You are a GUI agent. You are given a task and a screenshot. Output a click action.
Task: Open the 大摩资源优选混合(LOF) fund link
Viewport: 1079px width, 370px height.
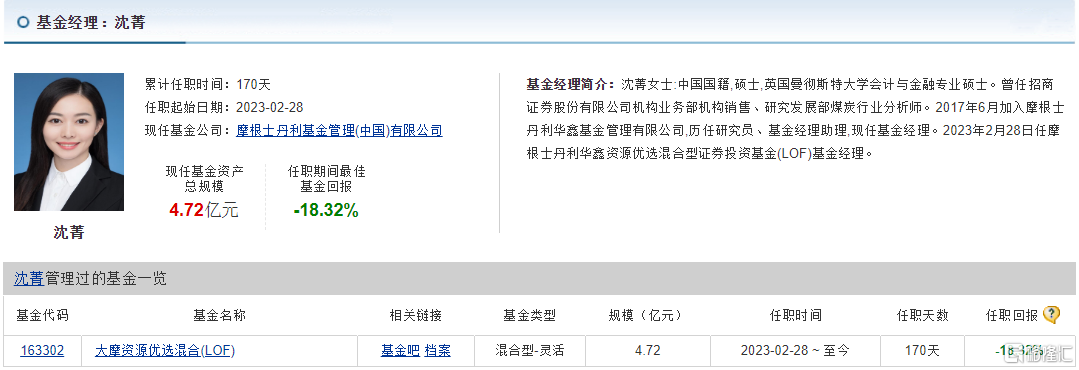click(x=165, y=351)
